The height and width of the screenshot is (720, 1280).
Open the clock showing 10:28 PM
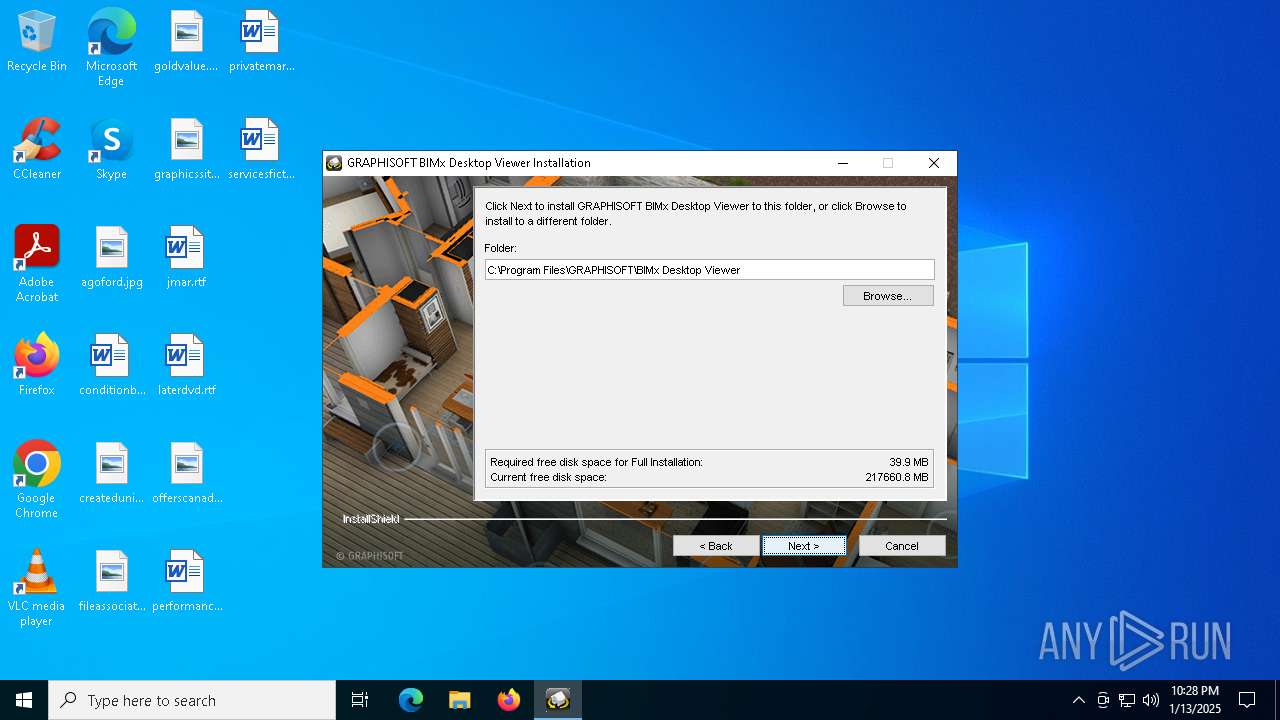pos(1195,700)
